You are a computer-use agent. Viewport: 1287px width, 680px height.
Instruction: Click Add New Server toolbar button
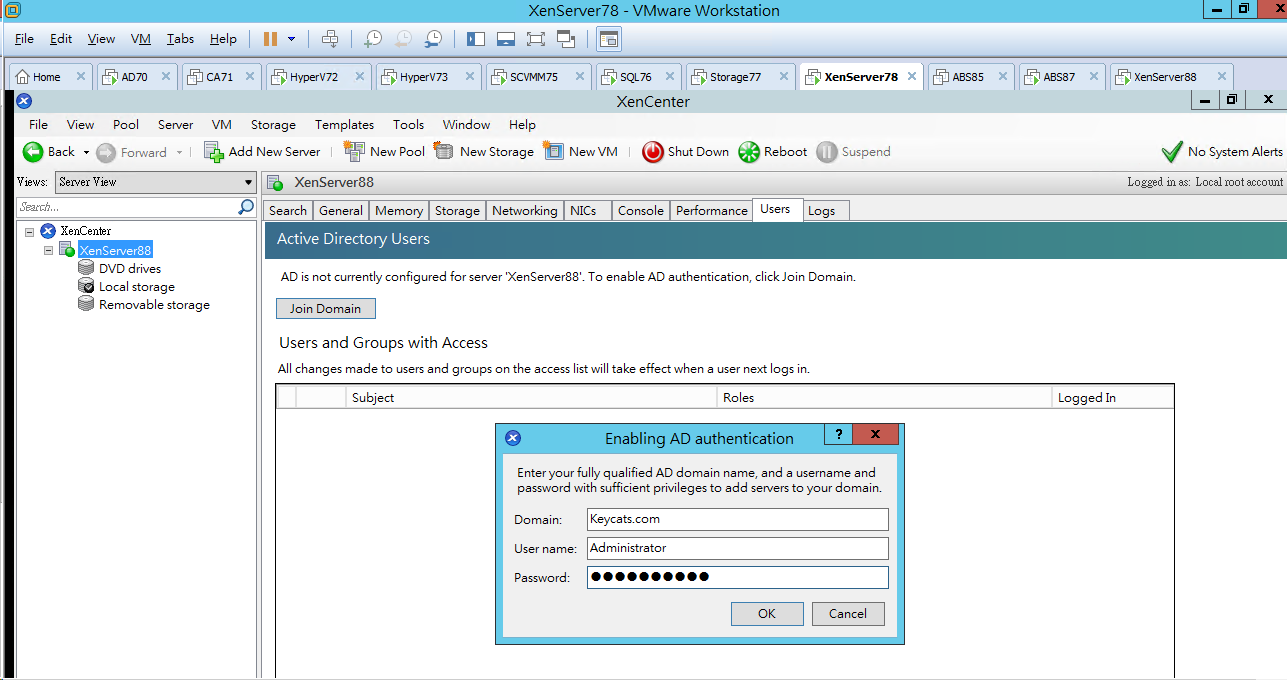point(262,152)
